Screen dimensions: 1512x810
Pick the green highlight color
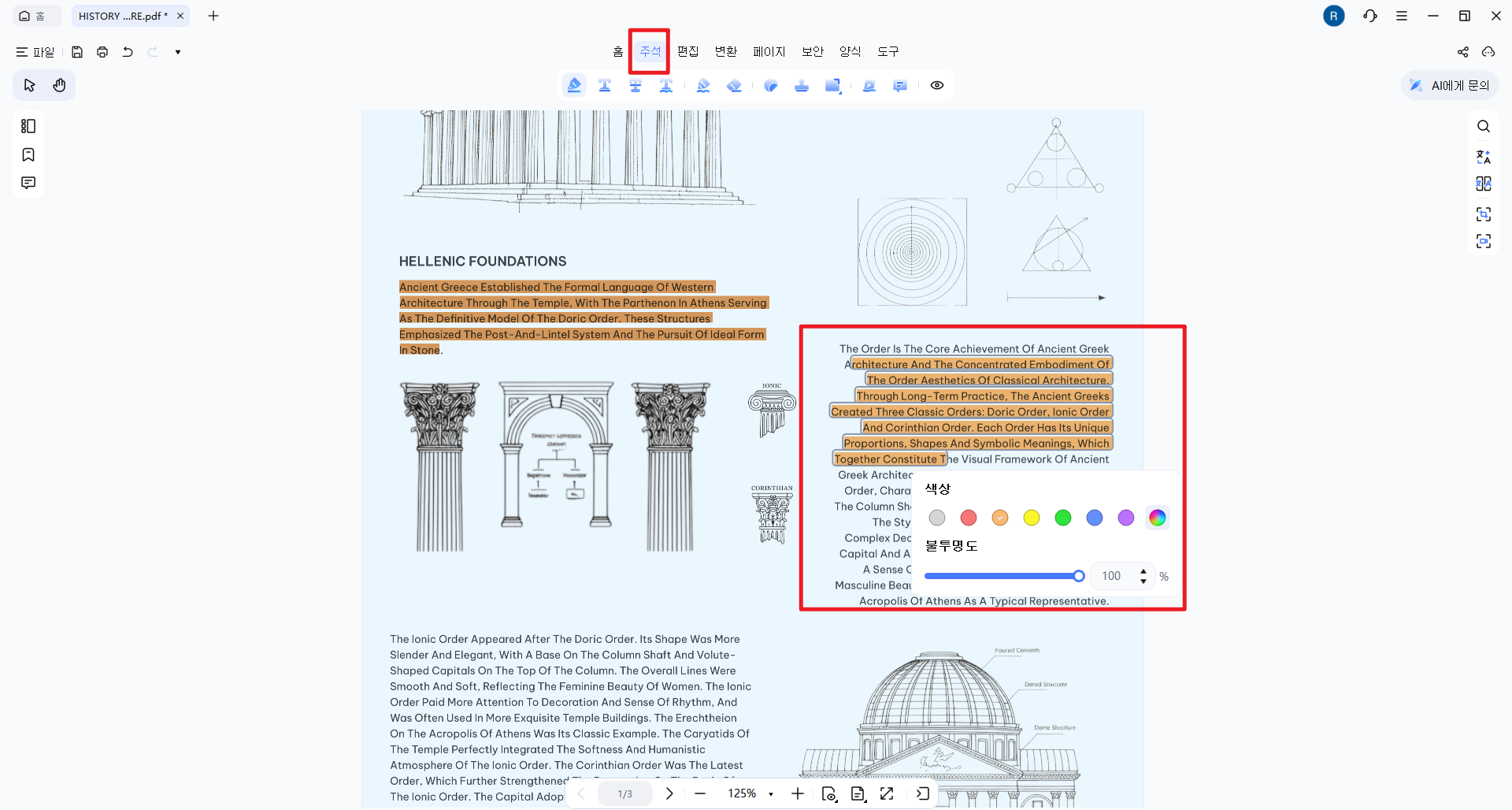click(x=1063, y=518)
